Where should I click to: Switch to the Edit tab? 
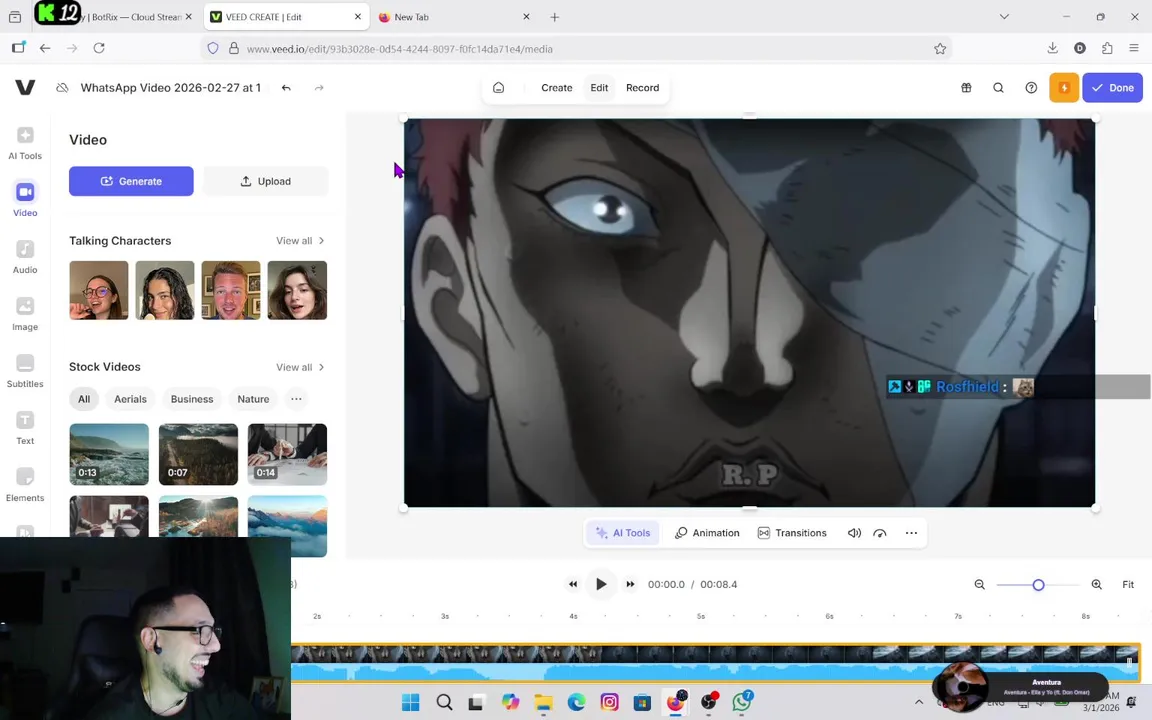coord(599,87)
